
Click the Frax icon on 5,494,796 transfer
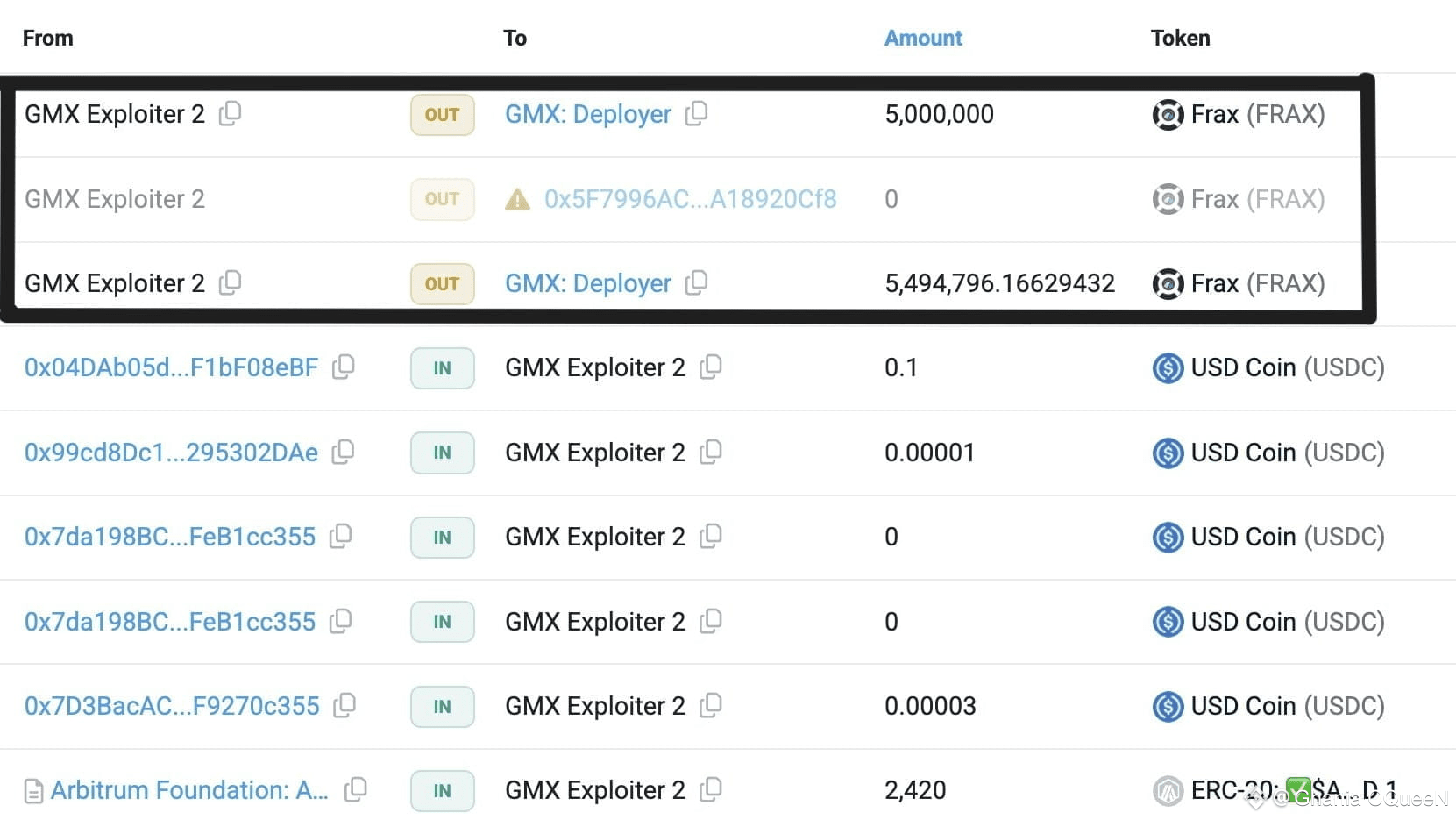coord(1168,283)
